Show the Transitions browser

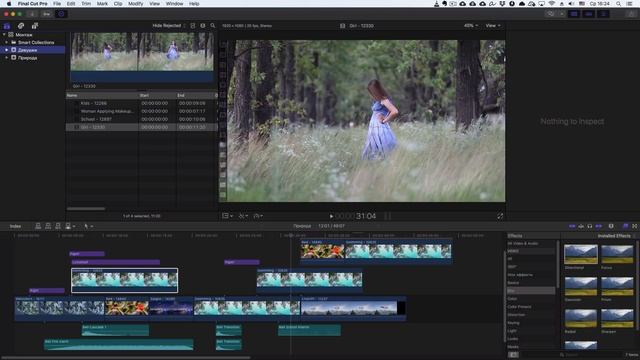tap(635, 226)
